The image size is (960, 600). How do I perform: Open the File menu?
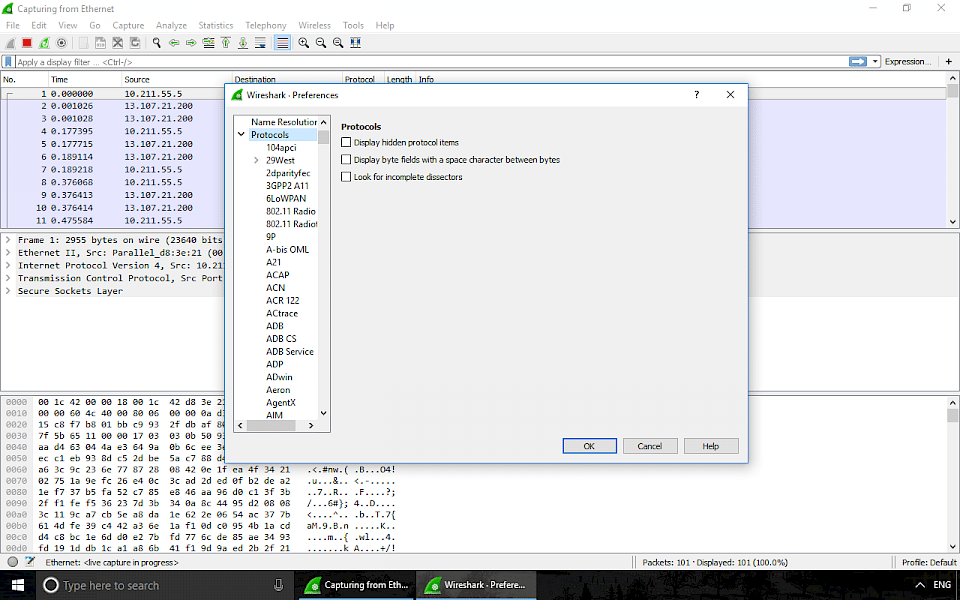13,25
